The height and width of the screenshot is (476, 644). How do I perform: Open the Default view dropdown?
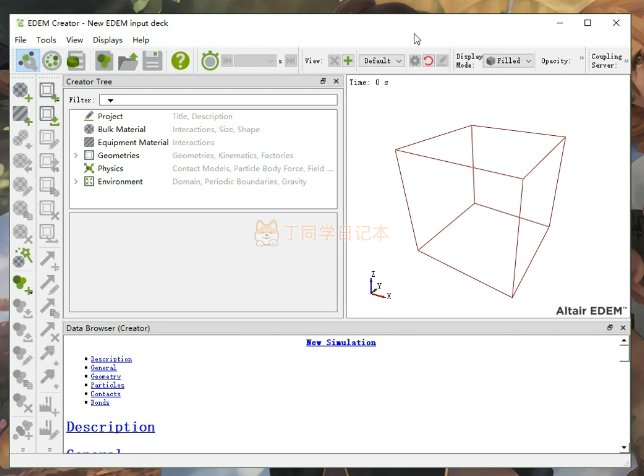382,61
